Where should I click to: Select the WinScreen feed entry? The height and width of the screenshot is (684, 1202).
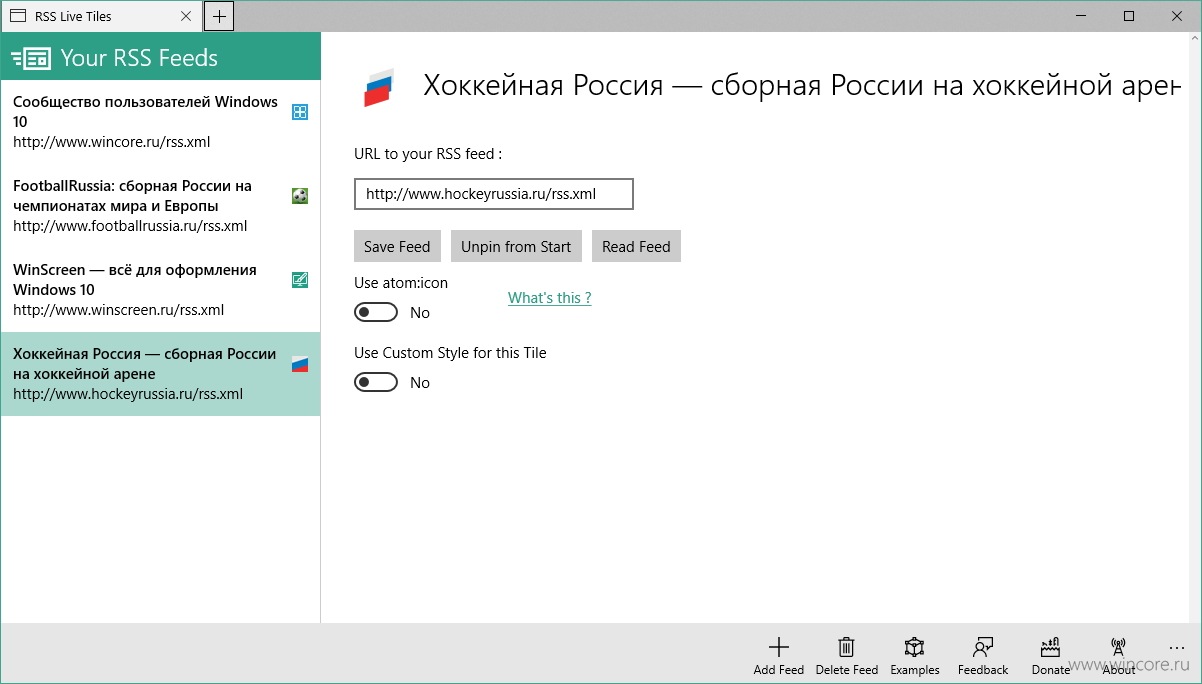pos(160,290)
